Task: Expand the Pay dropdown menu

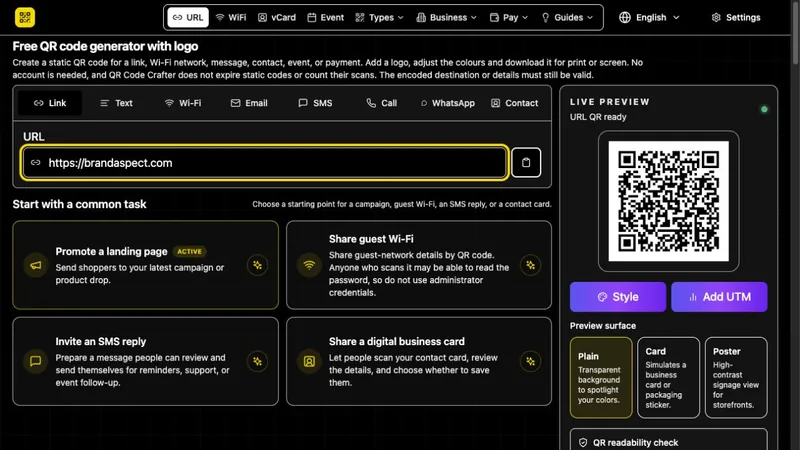Action: click(509, 17)
